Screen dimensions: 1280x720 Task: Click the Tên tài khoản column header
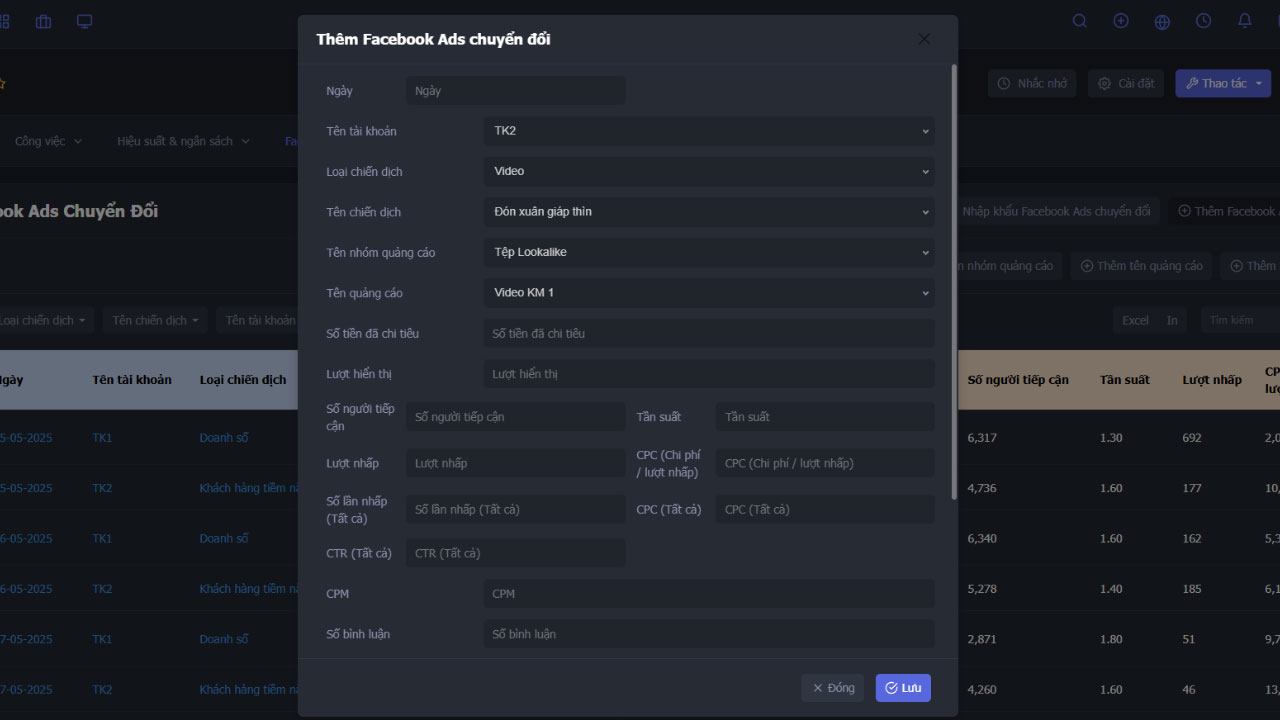point(132,380)
